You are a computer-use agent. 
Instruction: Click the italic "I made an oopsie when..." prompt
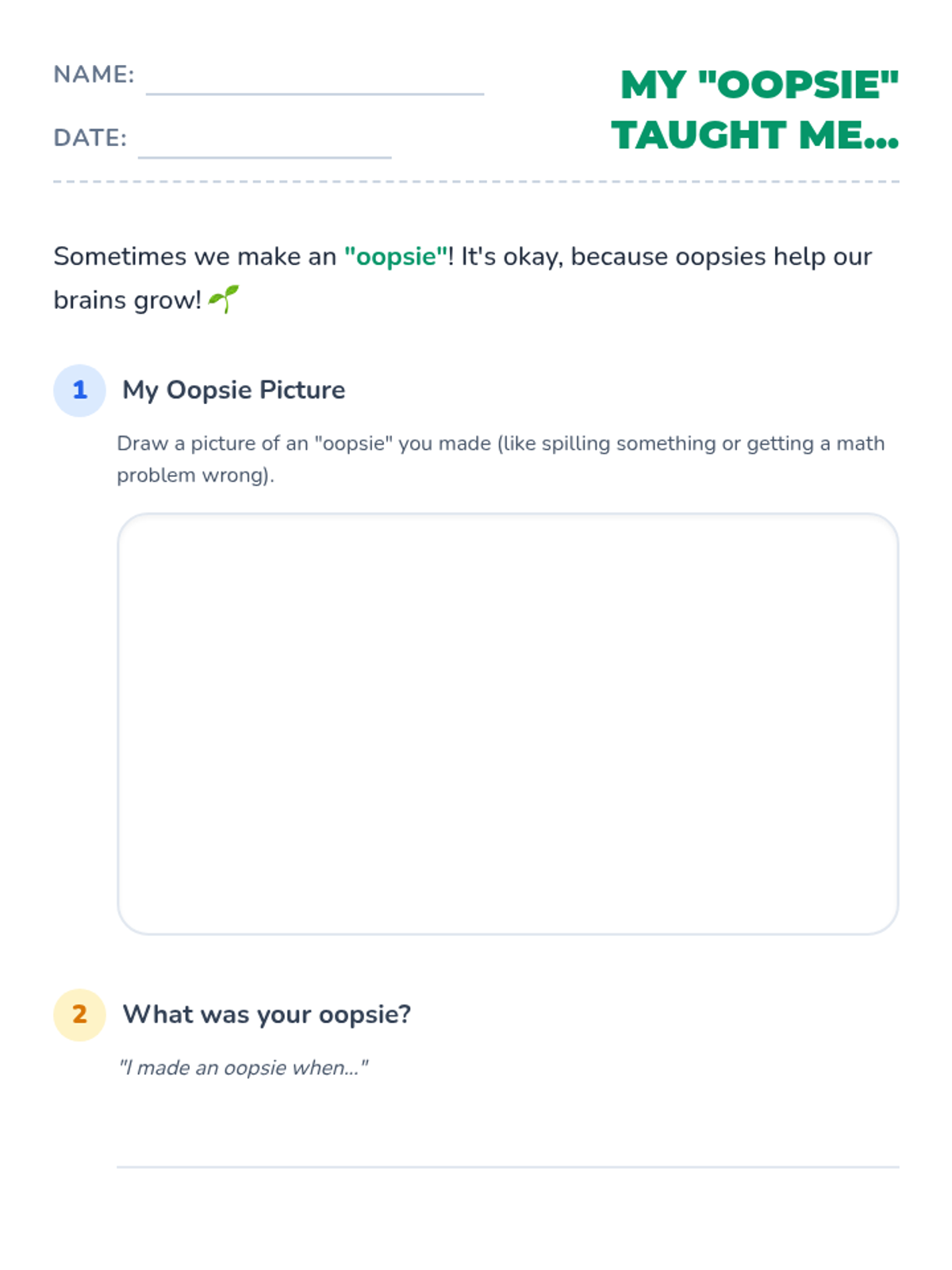coord(243,1068)
